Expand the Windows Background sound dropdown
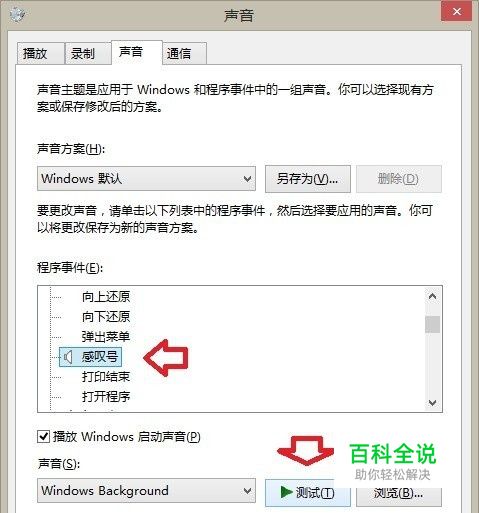This screenshot has height=513, width=479. pos(146,490)
